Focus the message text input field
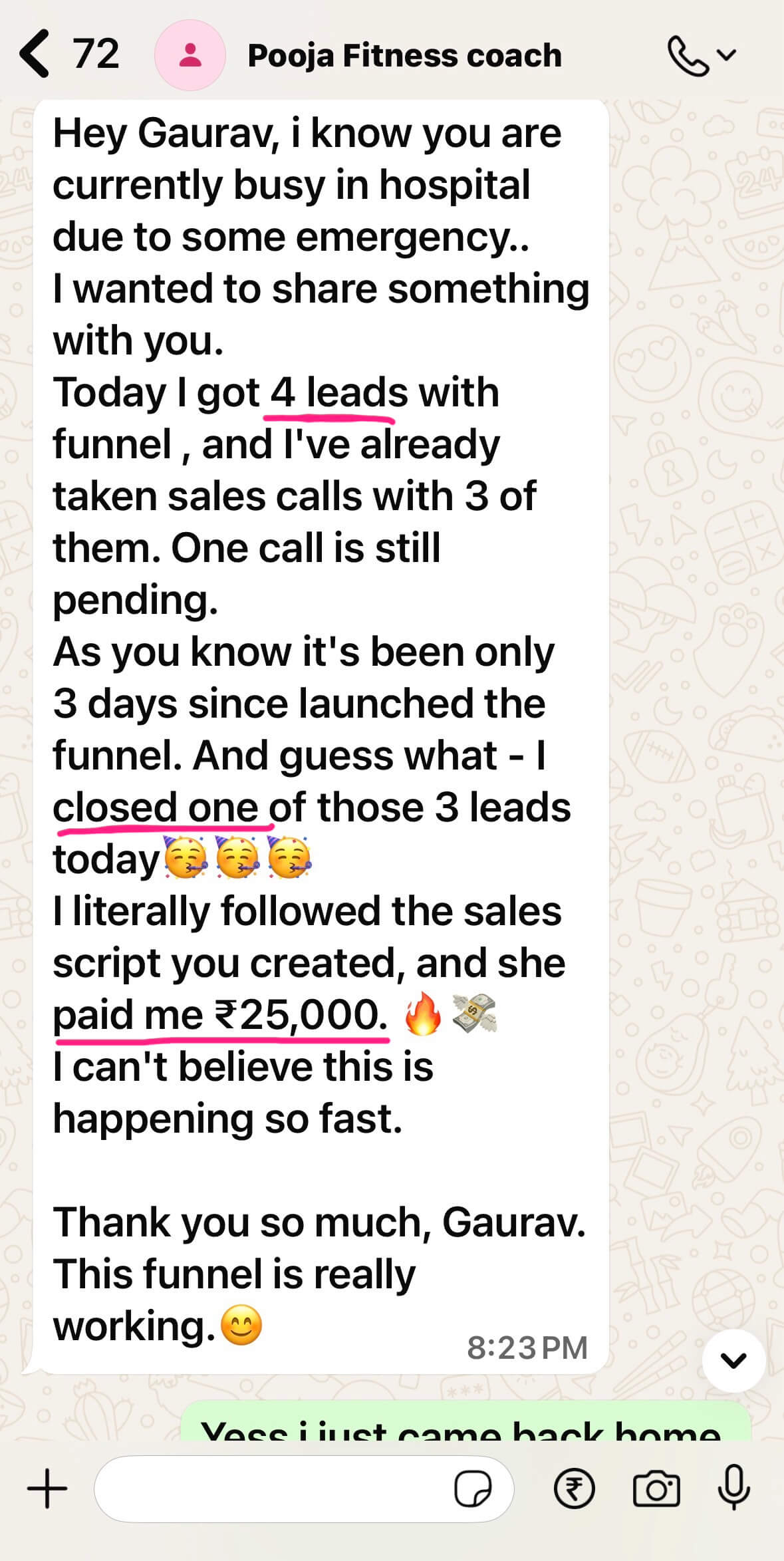The width and height of the screenshot is (784, 1561). click(x=273, y=1489)
